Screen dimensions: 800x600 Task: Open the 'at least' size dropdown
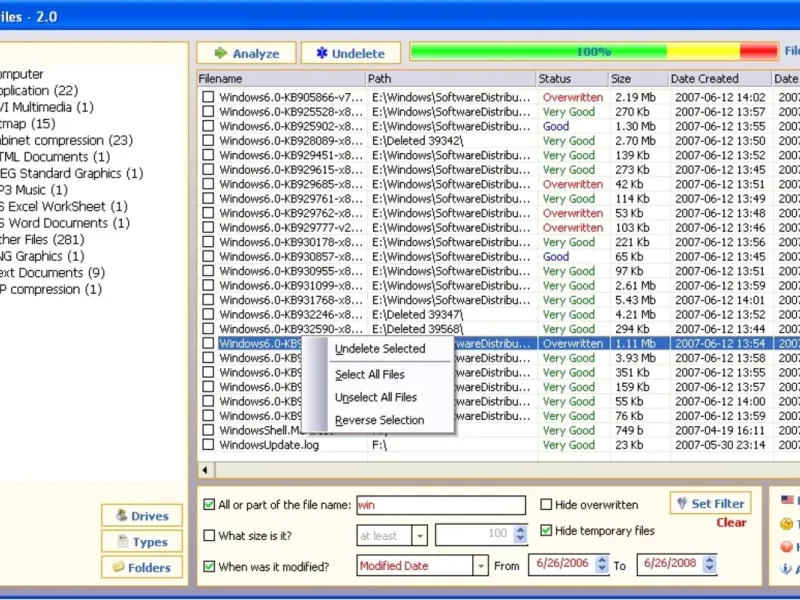point(419,536)
